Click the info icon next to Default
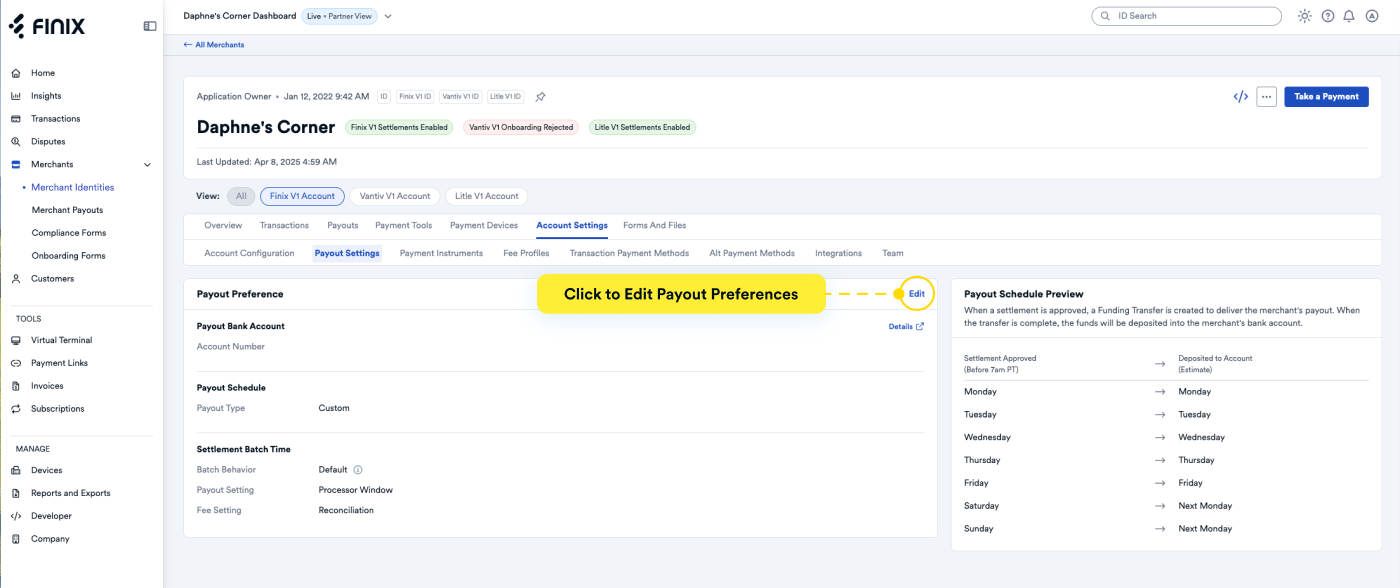The image size is (1400, 588). [x=358, y=470]
